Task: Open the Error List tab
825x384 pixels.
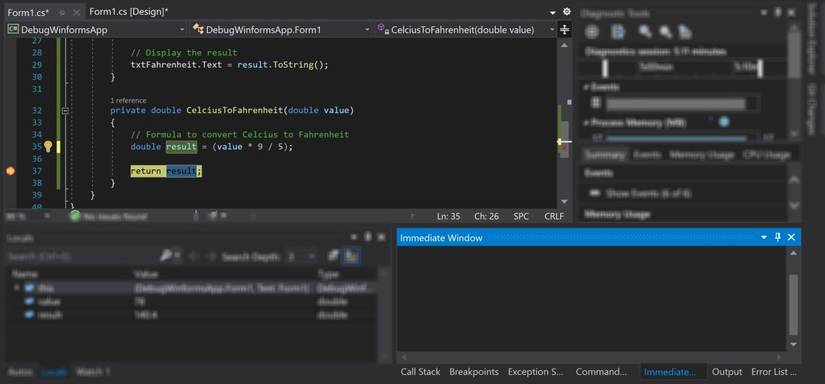Action: point(773,371)
